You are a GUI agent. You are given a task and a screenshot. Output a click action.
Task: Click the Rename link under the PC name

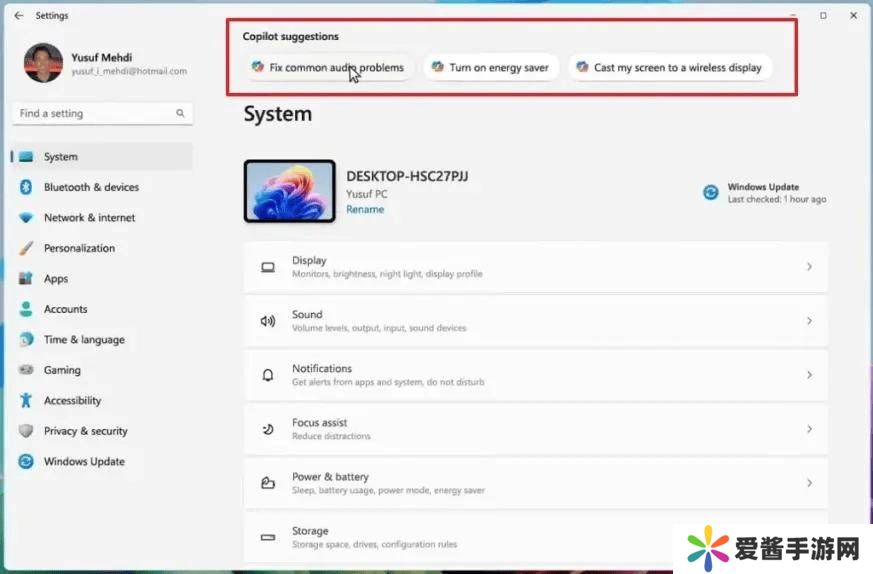(365, 210)
